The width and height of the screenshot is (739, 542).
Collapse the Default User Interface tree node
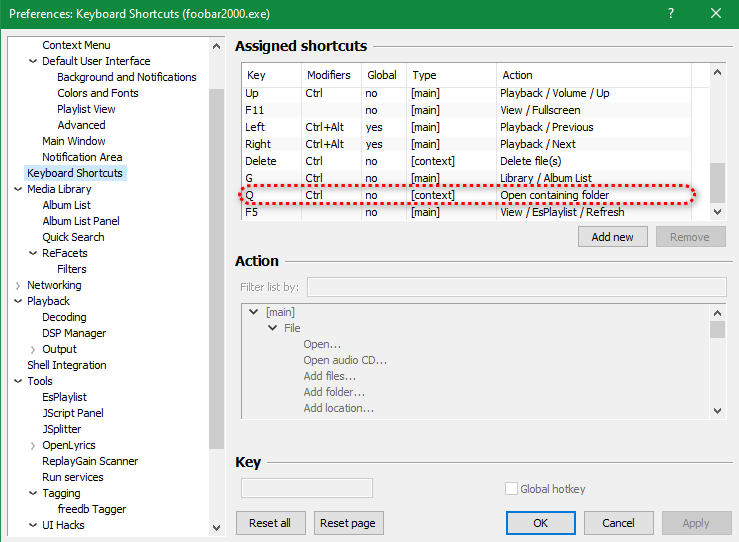33,61
